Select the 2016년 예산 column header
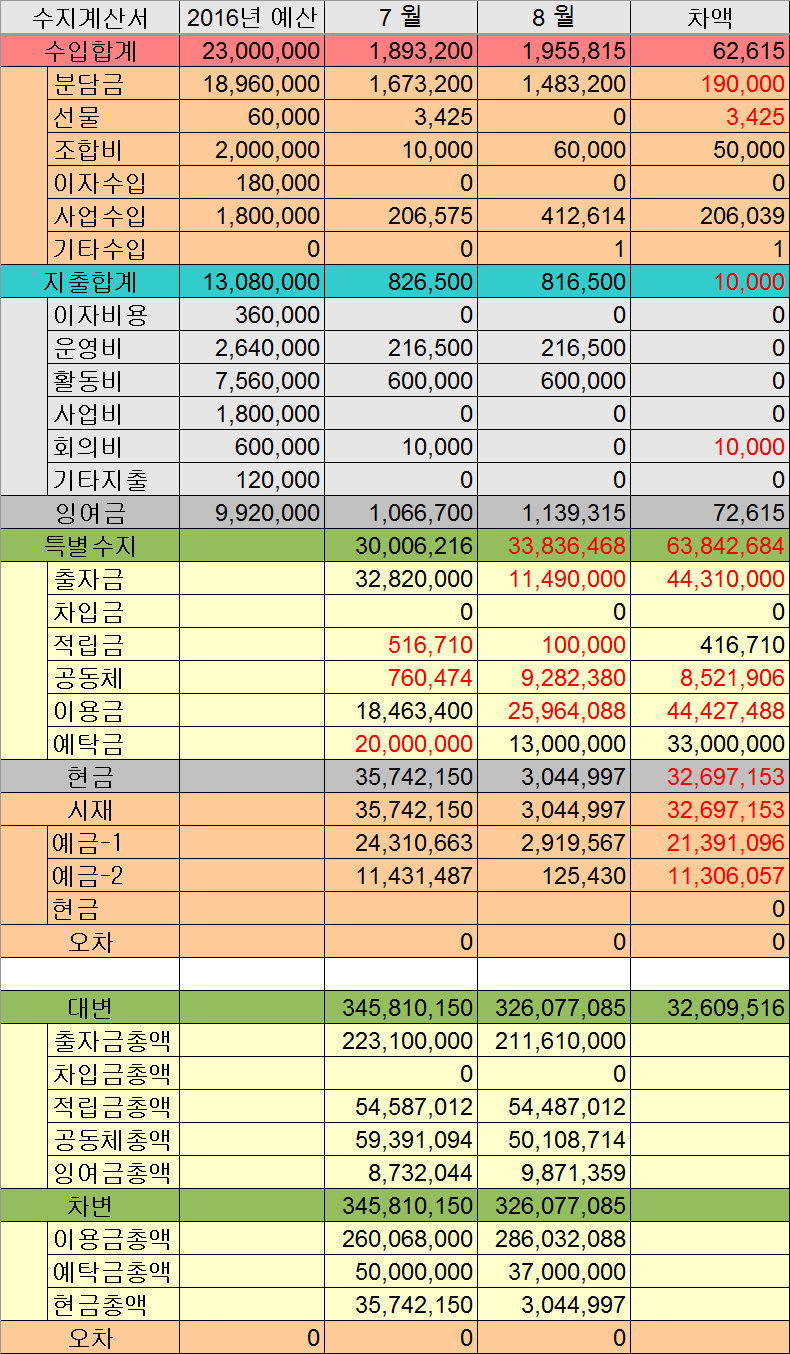 [x=252, y=17]
